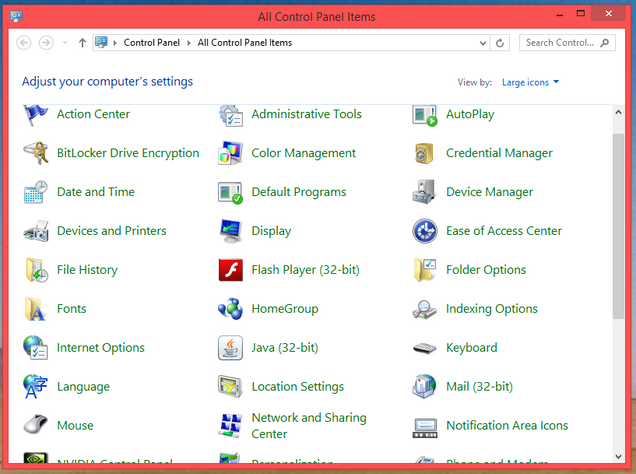Open the Credential Manager safe icon

[425, 154]
